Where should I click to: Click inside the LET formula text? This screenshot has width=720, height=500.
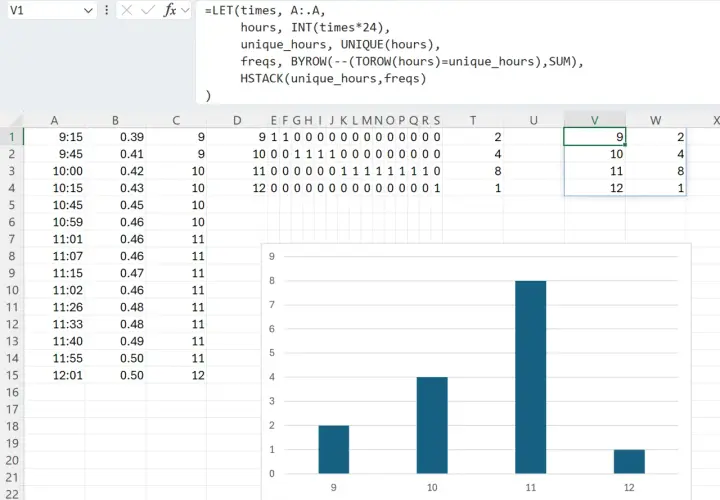[394, 53]
